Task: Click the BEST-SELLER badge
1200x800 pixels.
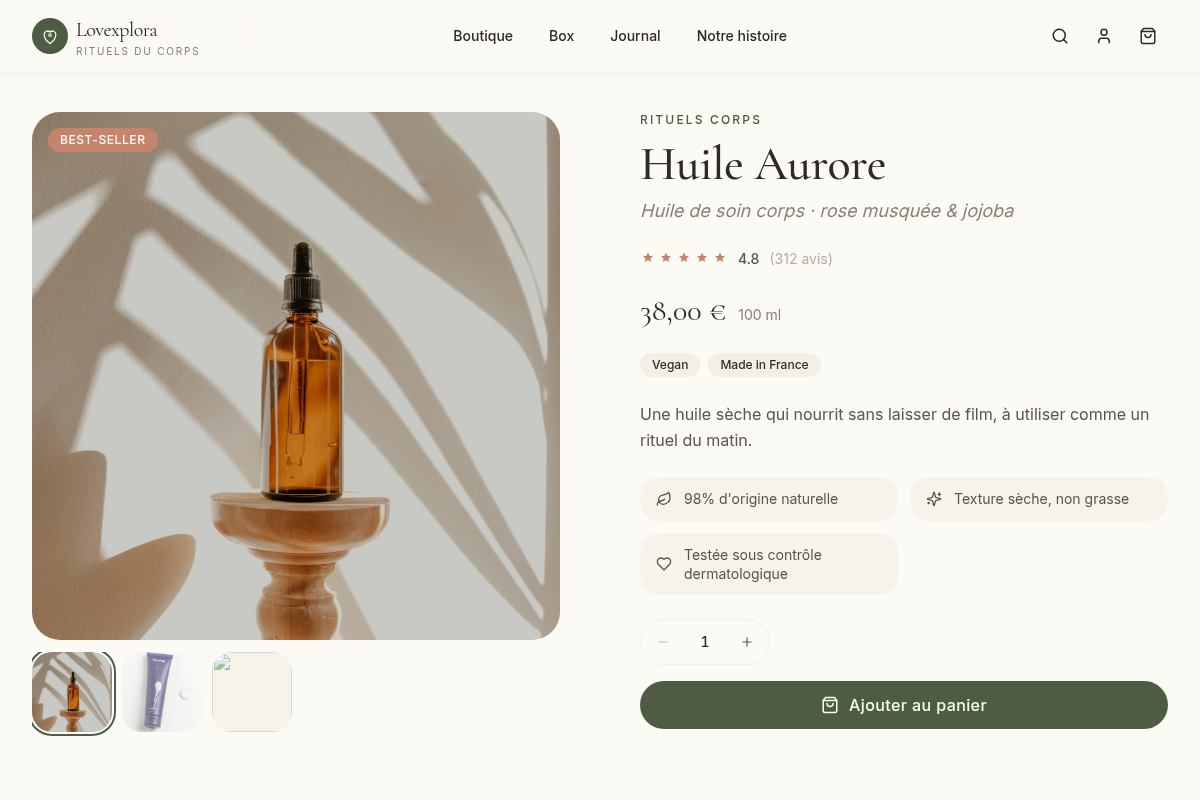Action: (103, 140)
